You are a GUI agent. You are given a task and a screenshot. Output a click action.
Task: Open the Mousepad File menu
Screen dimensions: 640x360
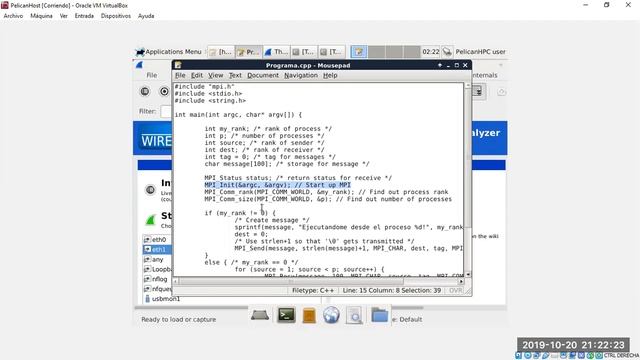pyautogui.click(x=180, y=75)
